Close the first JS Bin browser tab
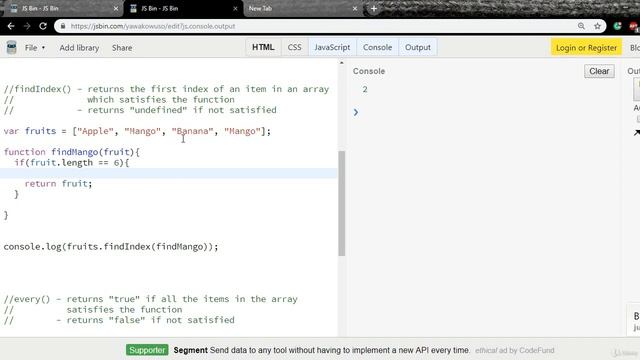The height and width of the screenshot is (360, 640). [116, 9]
